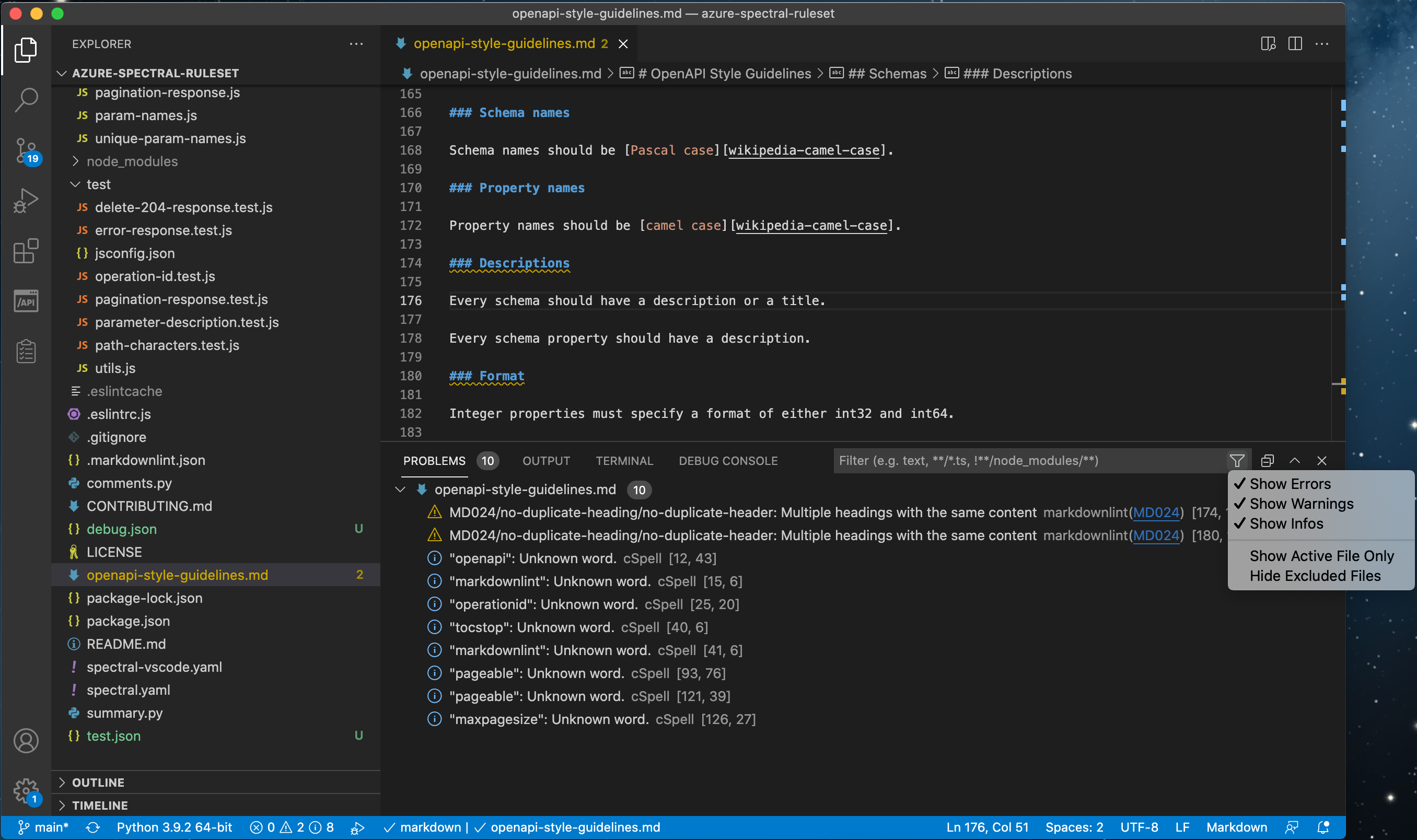Toggle Show Infos filter option
The width and height of the screenshot is (1417, 840).
coord(1286,523)
